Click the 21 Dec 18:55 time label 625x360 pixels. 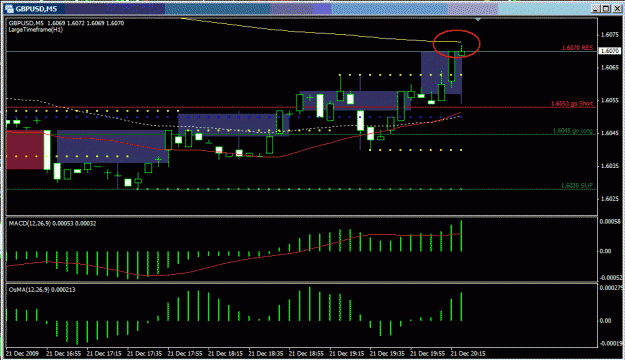pyautogui.click(x=306, y=353)
